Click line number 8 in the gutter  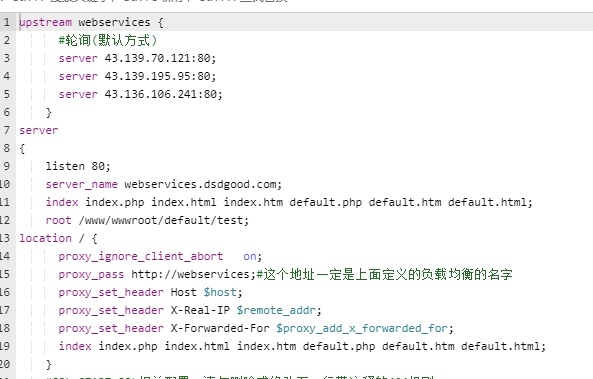7,148
